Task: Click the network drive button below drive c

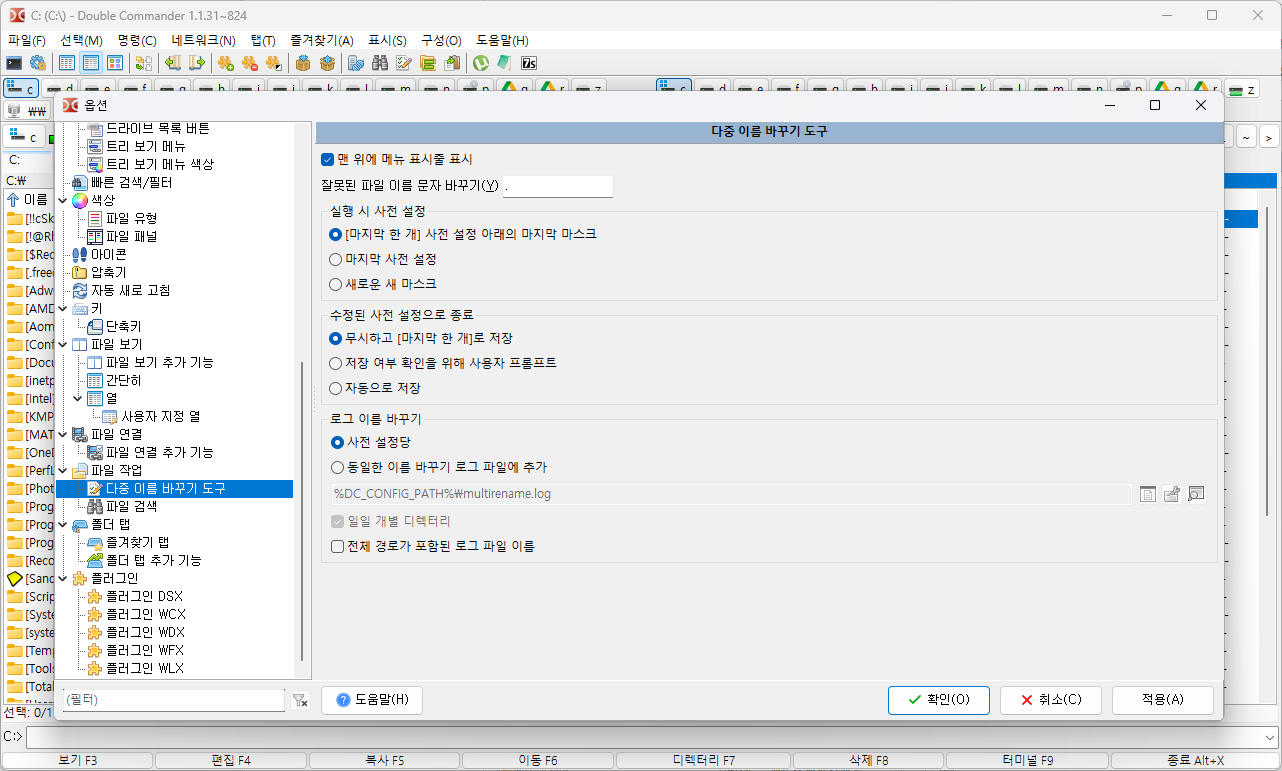Action: click(x=28, y=111)
